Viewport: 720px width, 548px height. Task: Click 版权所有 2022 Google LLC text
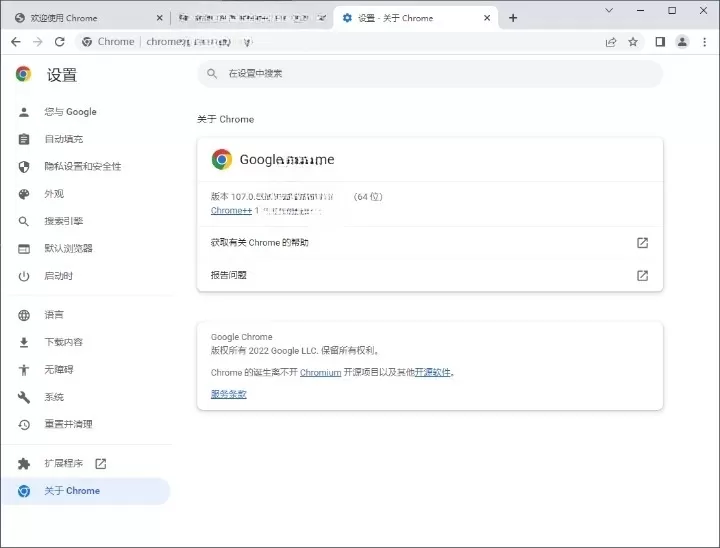coord(296,350)
